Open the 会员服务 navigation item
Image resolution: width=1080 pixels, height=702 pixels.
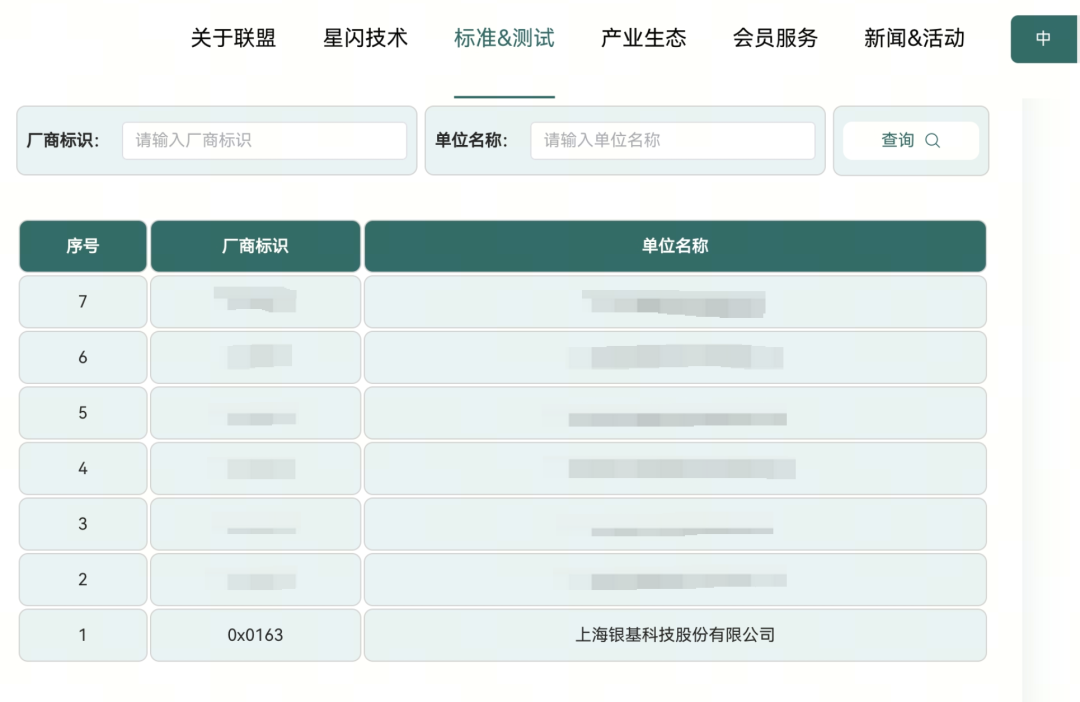(x=776, y=38)
